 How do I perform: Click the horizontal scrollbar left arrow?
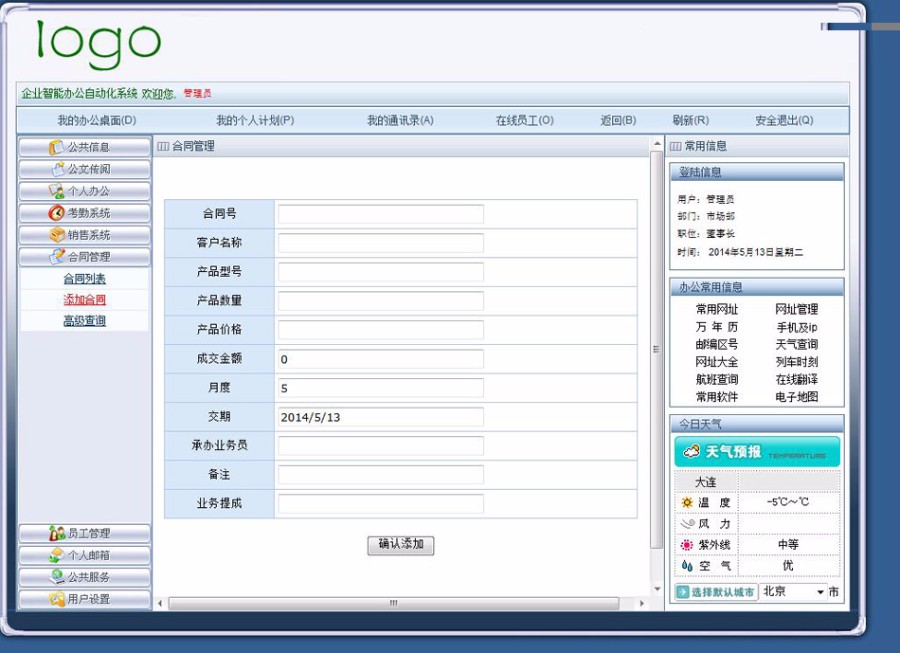tap(160, 603)
